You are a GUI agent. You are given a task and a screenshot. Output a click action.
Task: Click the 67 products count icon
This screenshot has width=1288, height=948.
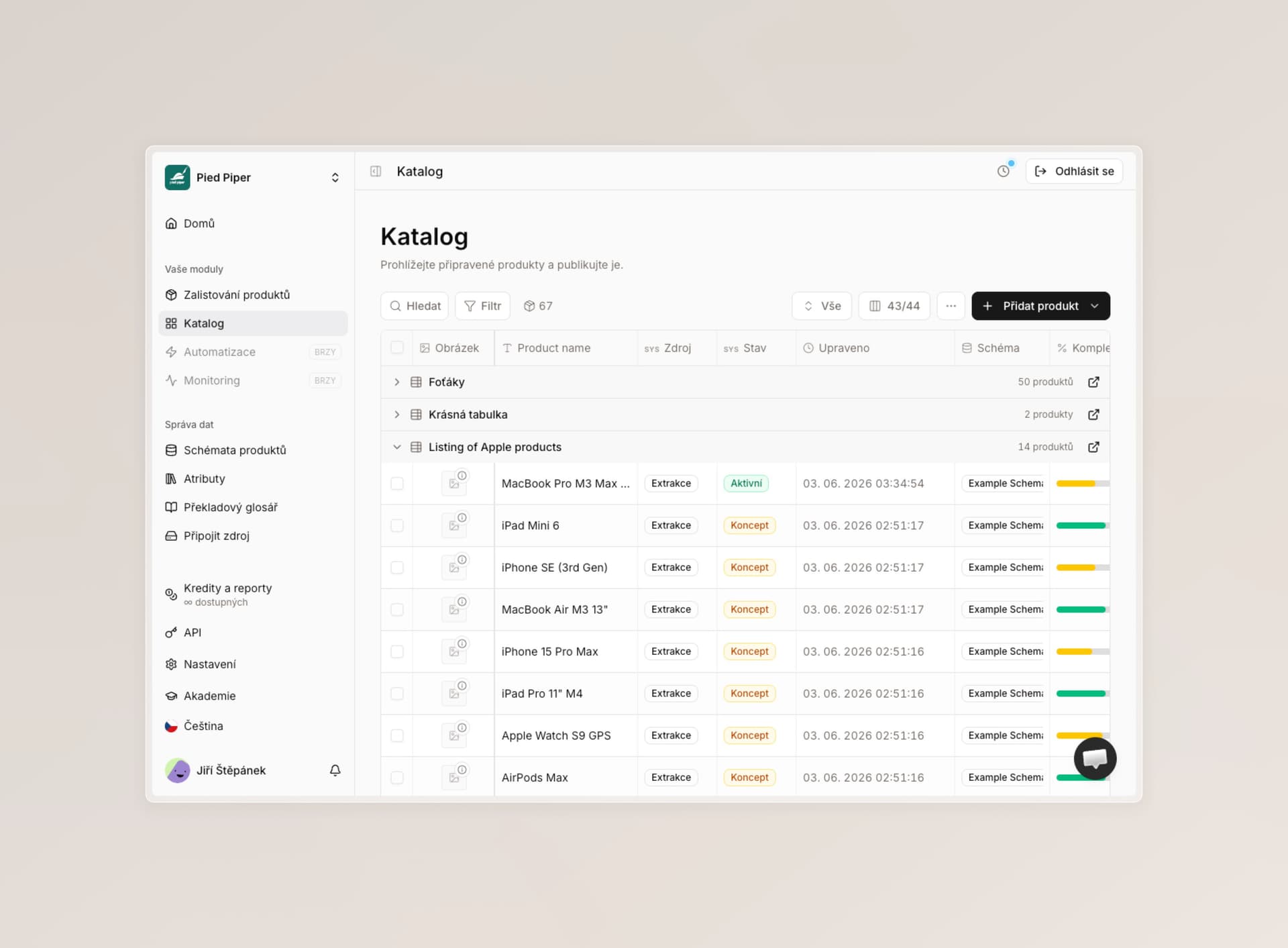pyautogui.click(x=529, y=306)
